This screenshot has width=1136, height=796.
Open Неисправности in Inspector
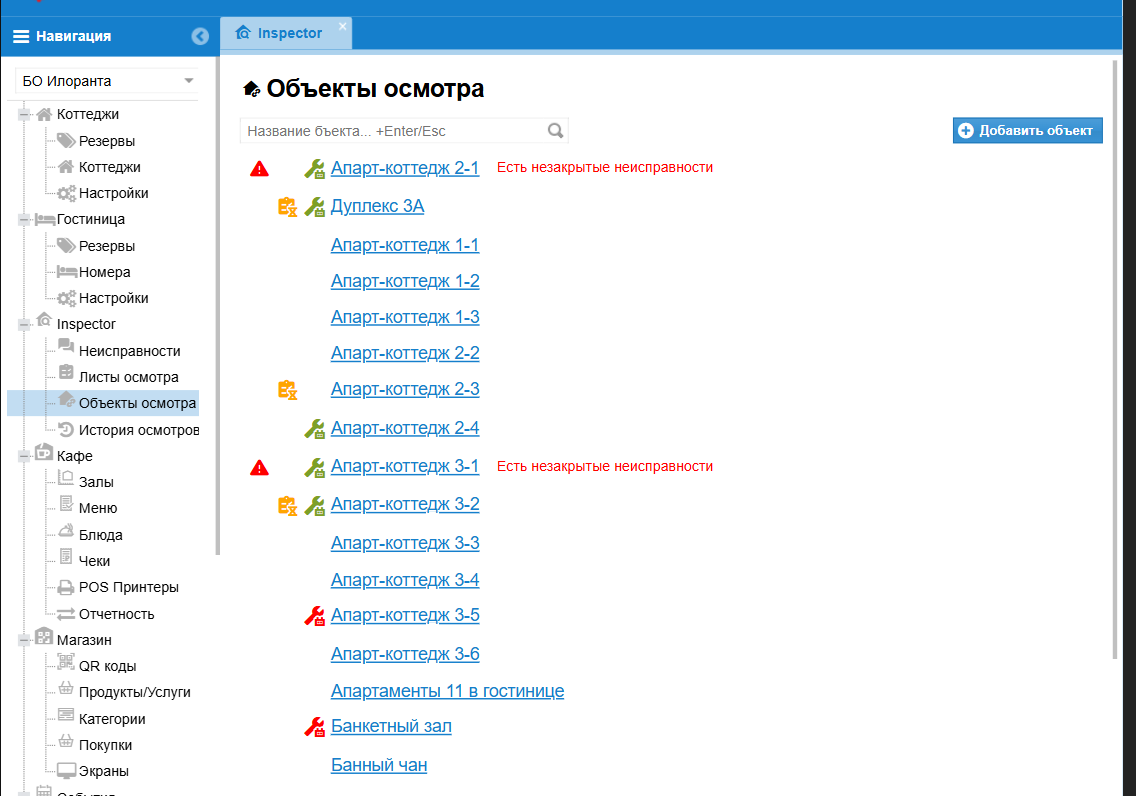(130, 351)
